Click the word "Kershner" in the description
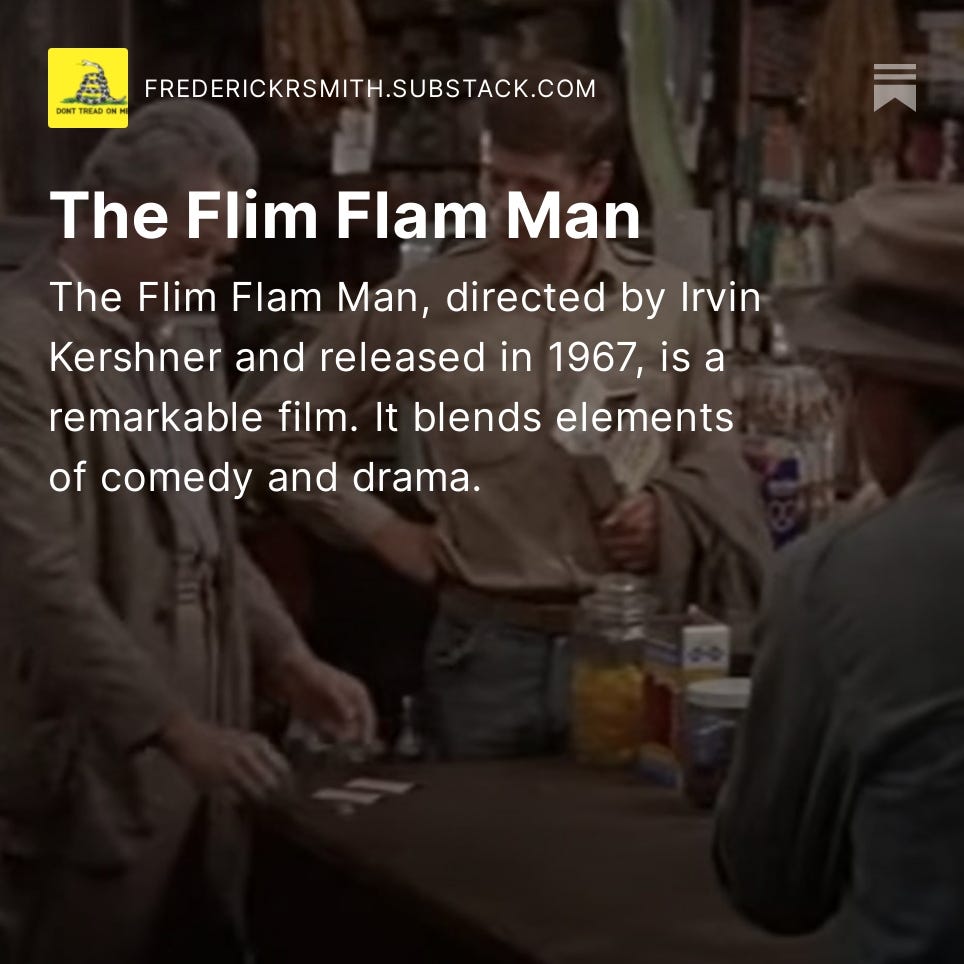The image size is (964, 964). [x=135, y=357]
